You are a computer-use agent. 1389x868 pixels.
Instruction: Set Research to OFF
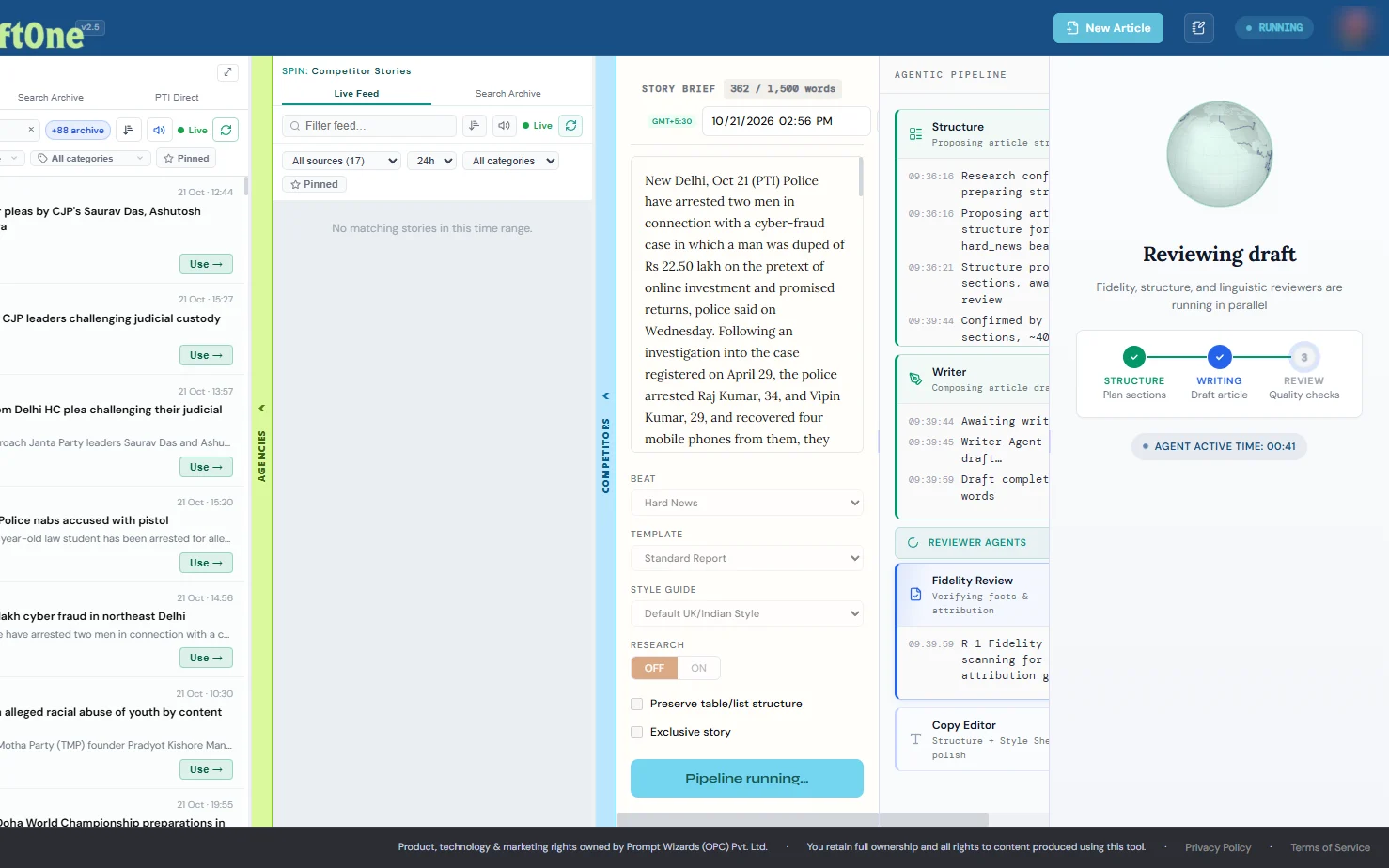654,668
